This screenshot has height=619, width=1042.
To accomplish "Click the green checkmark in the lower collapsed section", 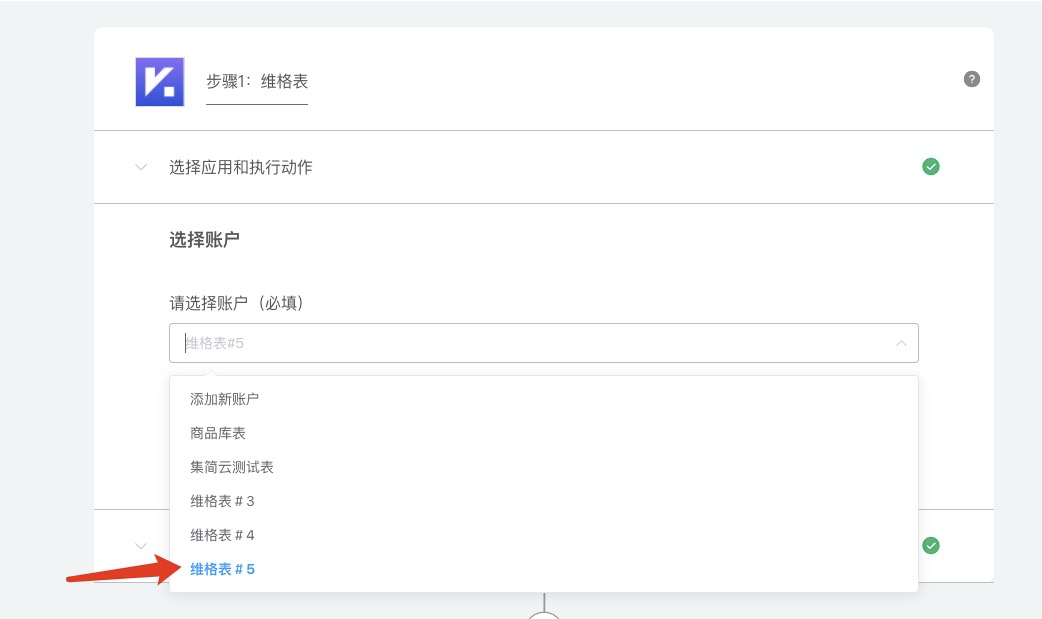I will (930, 545).
